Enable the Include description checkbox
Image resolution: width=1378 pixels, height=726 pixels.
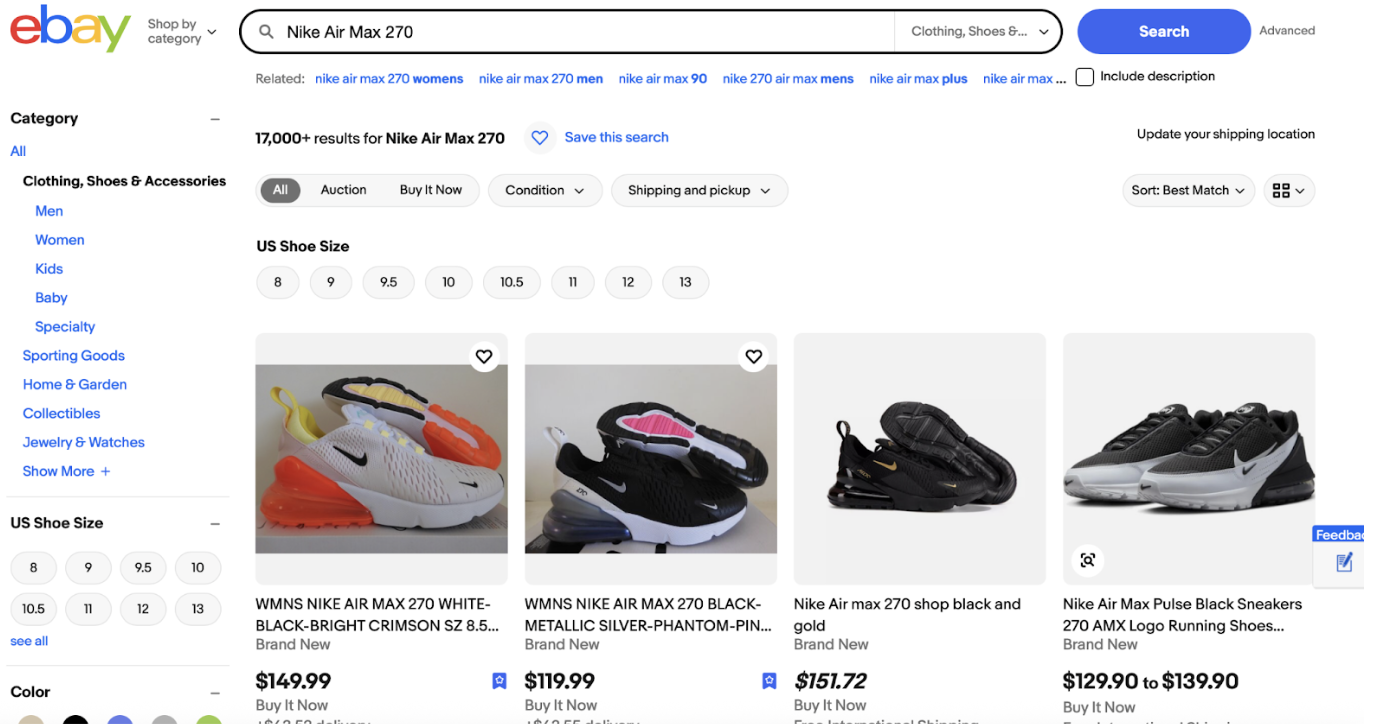pos(1085,77)
